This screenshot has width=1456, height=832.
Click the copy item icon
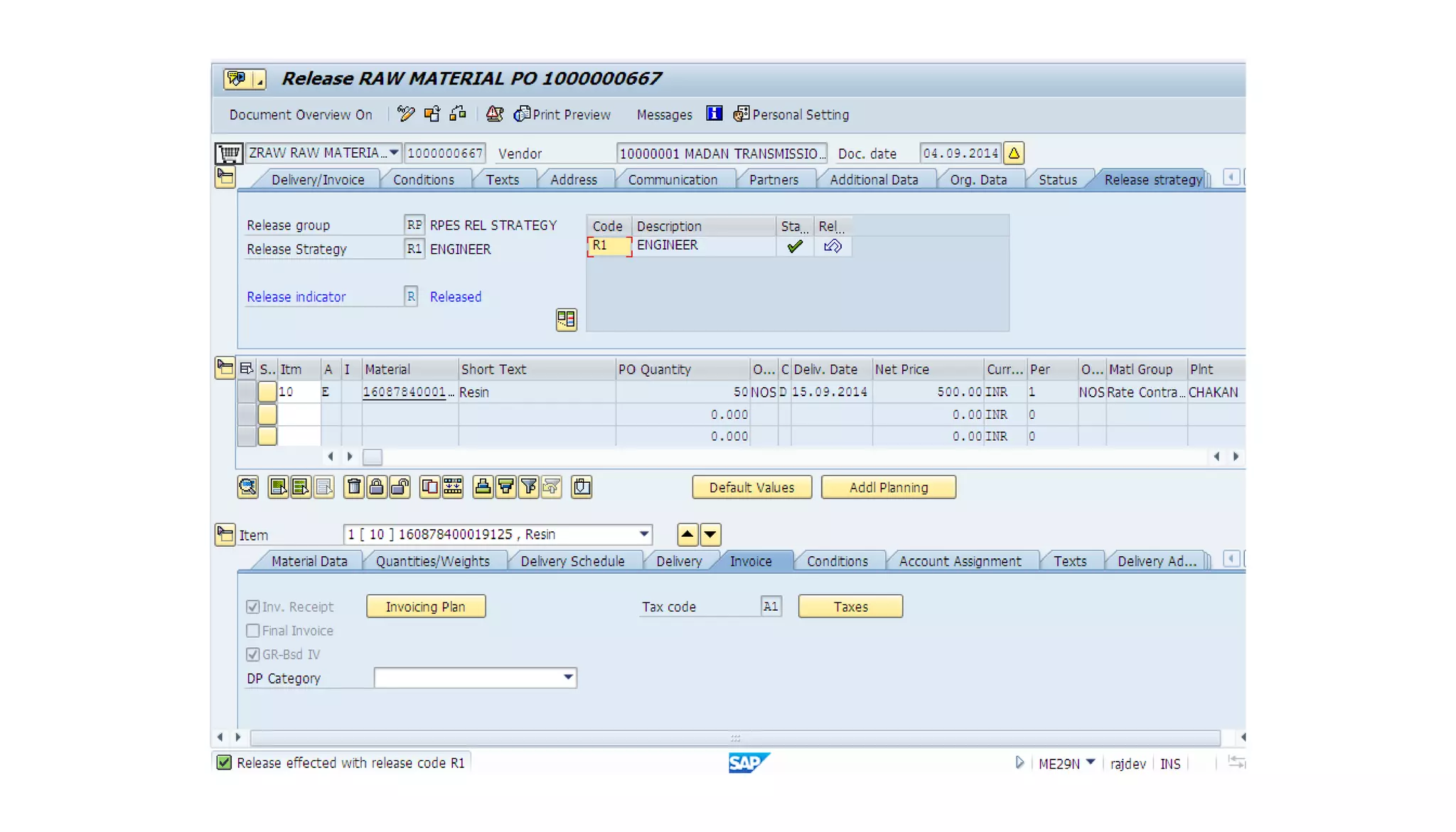(x=429, y=487)
